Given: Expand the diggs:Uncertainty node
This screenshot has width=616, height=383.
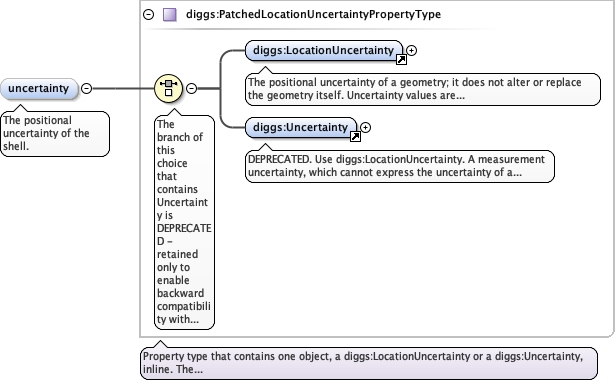Looking at the screenshot, I should (x=365, y=127).
